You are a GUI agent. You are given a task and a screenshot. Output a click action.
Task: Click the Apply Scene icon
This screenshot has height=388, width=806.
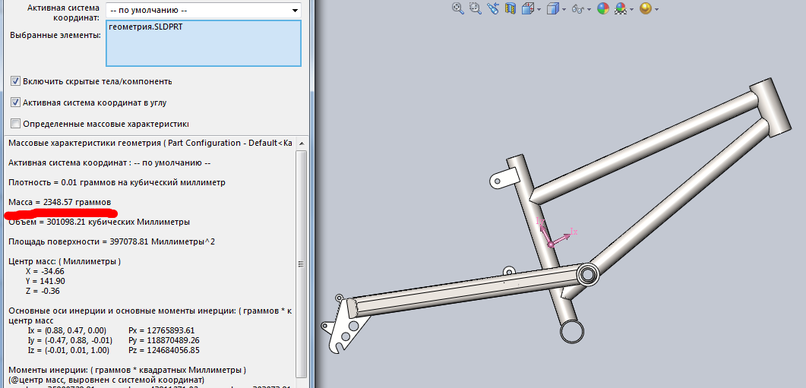tap(621, 8)
